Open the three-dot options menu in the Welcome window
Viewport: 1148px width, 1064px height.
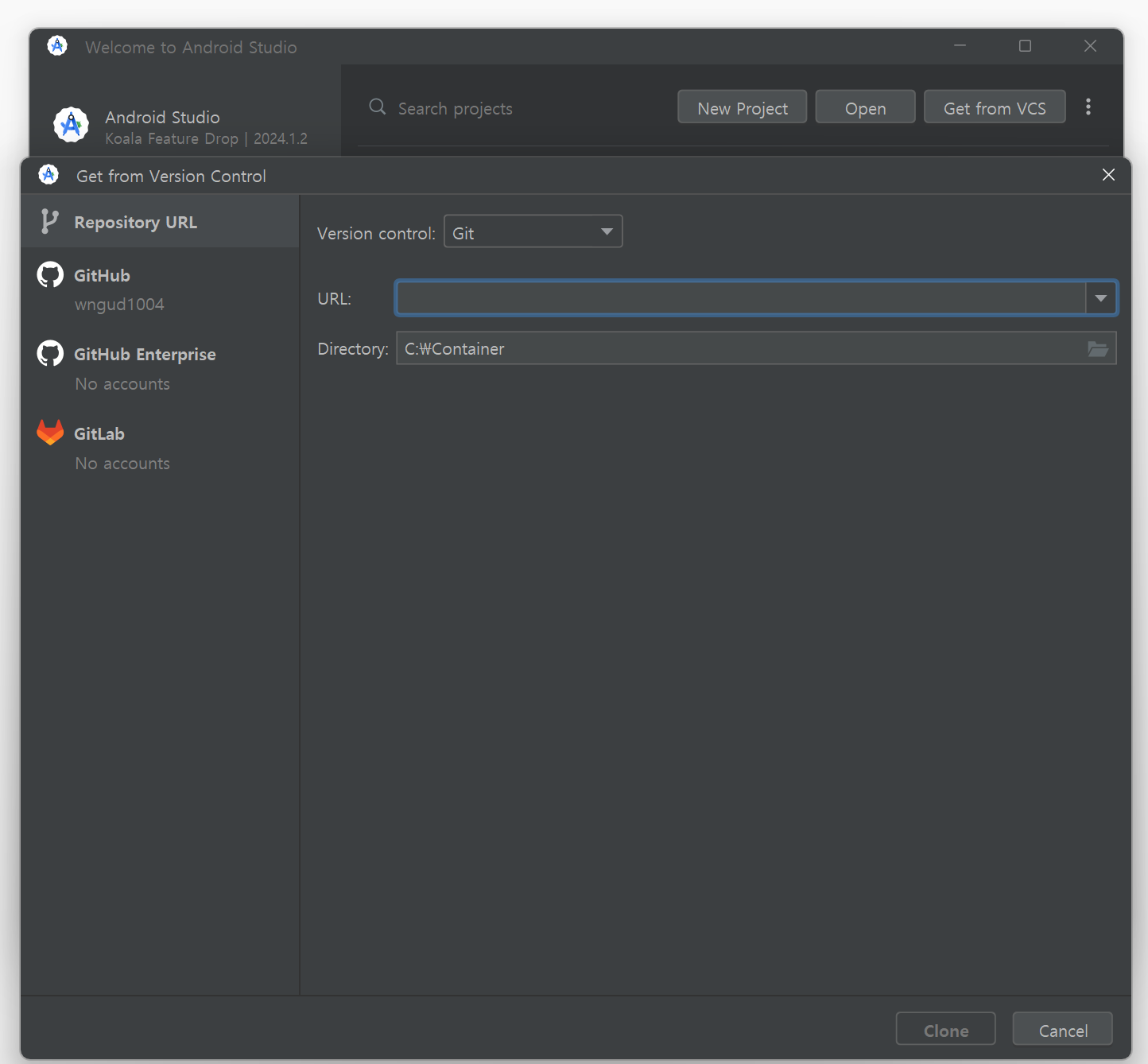pyautogui.click(x=1088, y=107)
